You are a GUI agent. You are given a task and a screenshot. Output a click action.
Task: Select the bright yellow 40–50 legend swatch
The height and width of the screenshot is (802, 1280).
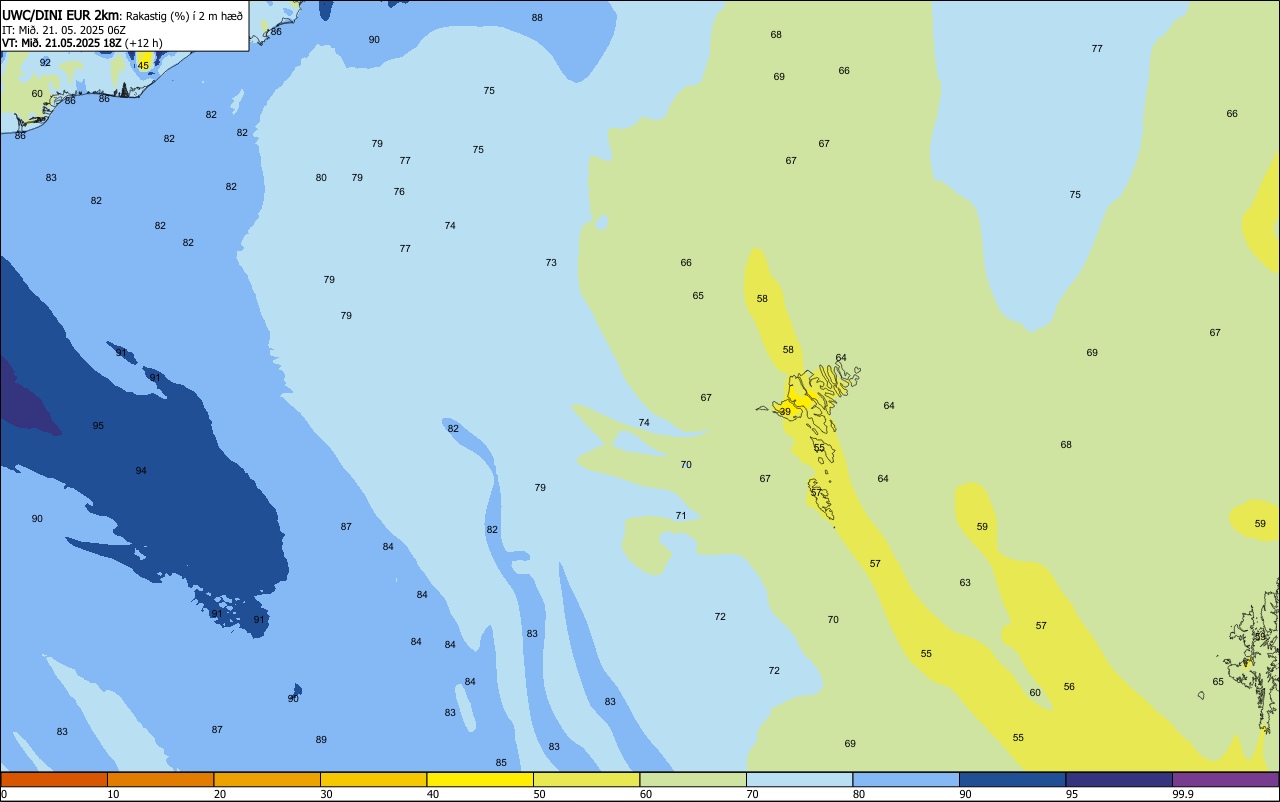tap(480, 779)
